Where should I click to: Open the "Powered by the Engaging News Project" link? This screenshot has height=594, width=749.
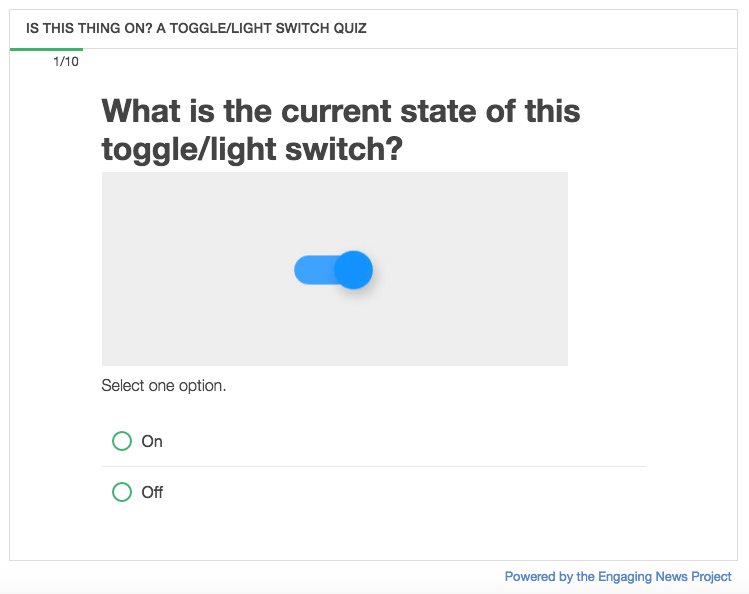click(617, 577)
